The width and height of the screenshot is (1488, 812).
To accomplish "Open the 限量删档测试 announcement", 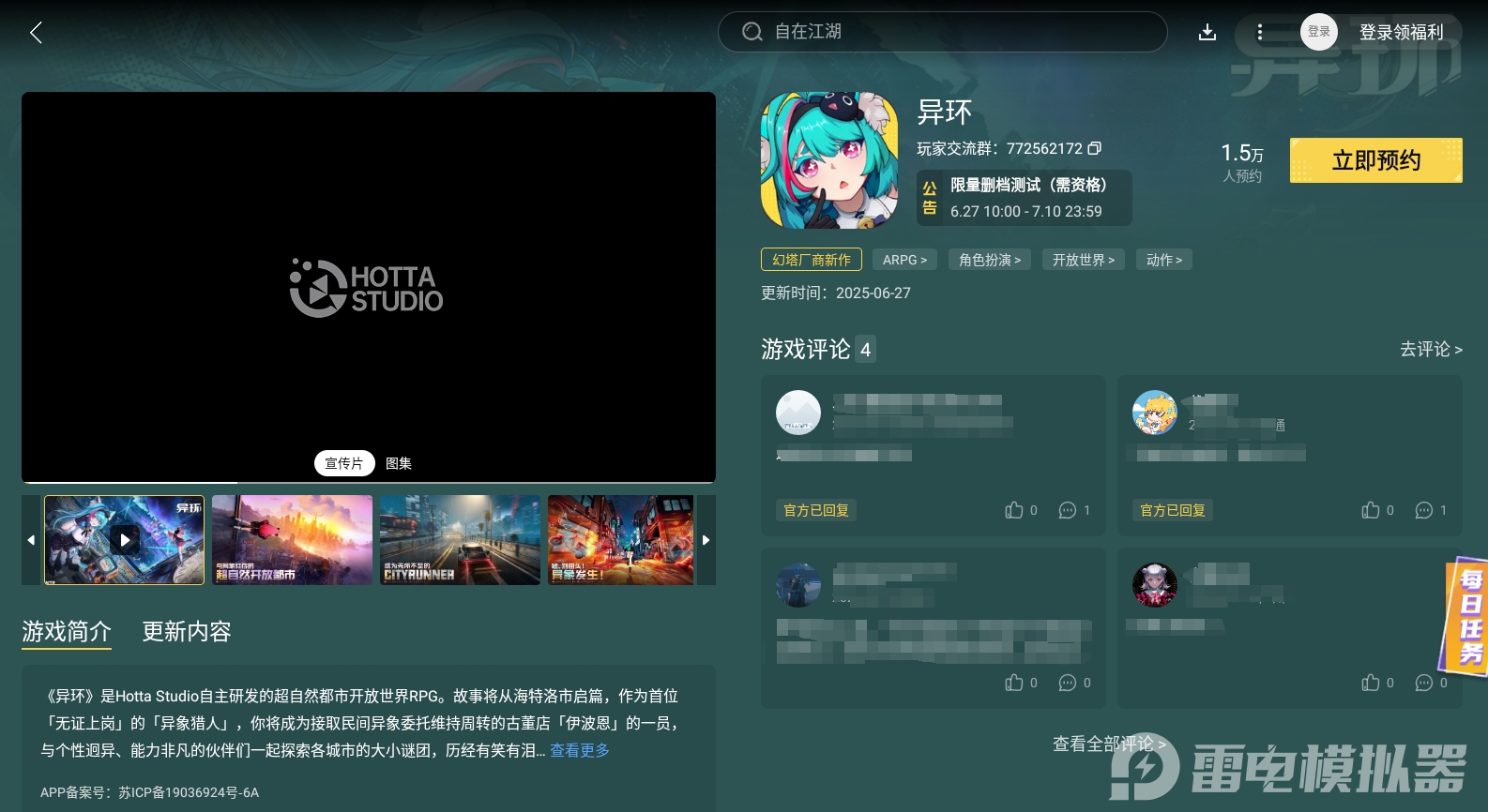I will coord(1025,198).
